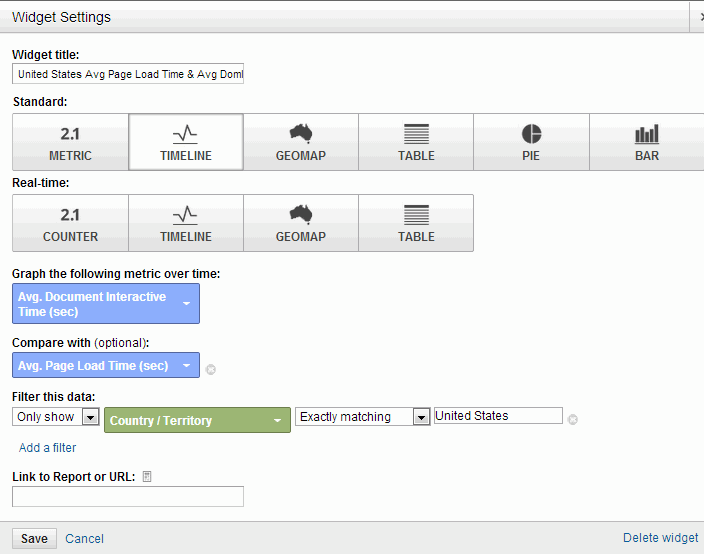
Task: Open the Avg. Document Interactive Time metric dropdown
Action: 106,303
